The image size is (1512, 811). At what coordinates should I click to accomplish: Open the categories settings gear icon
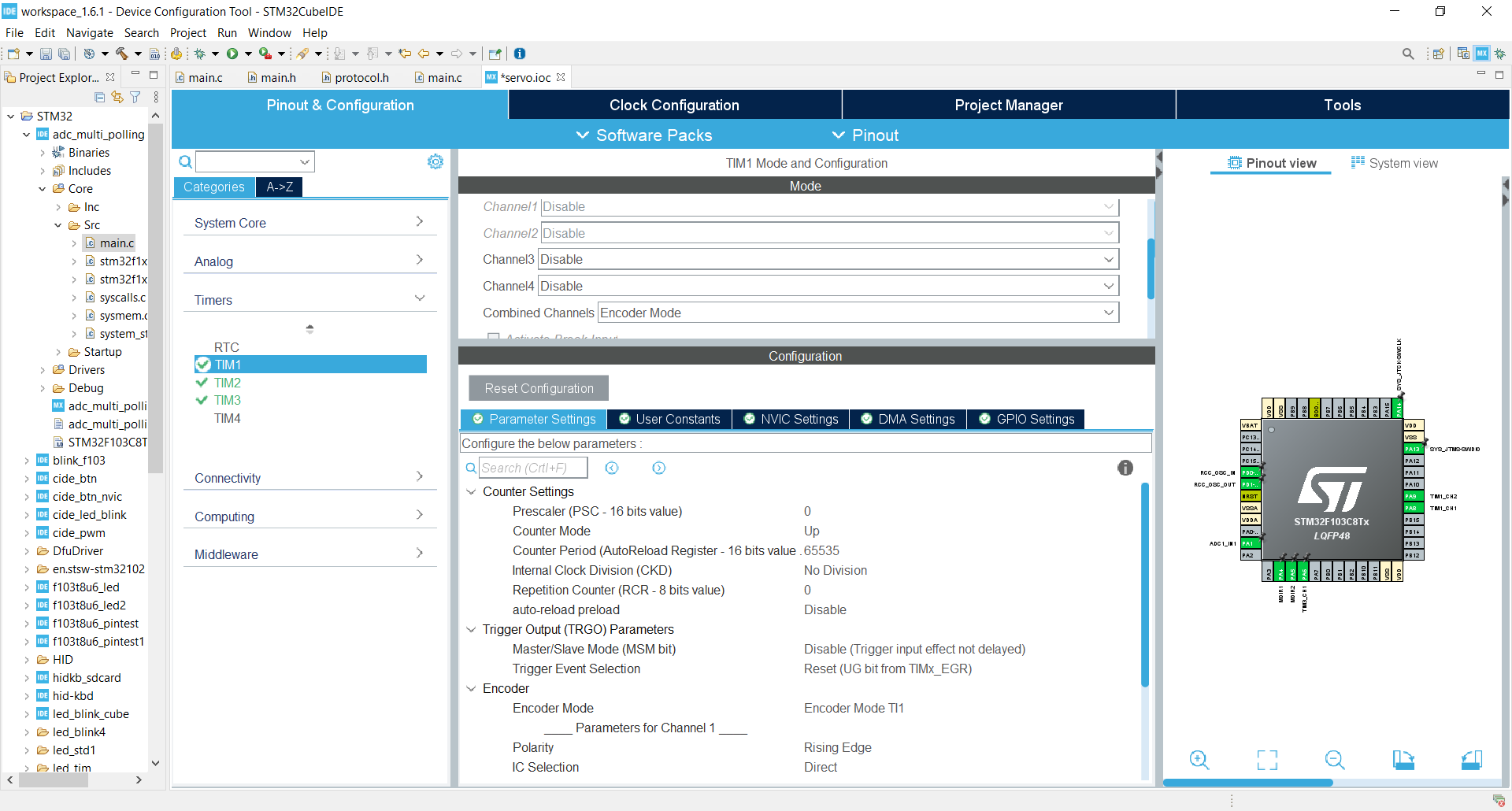(435, 161)
